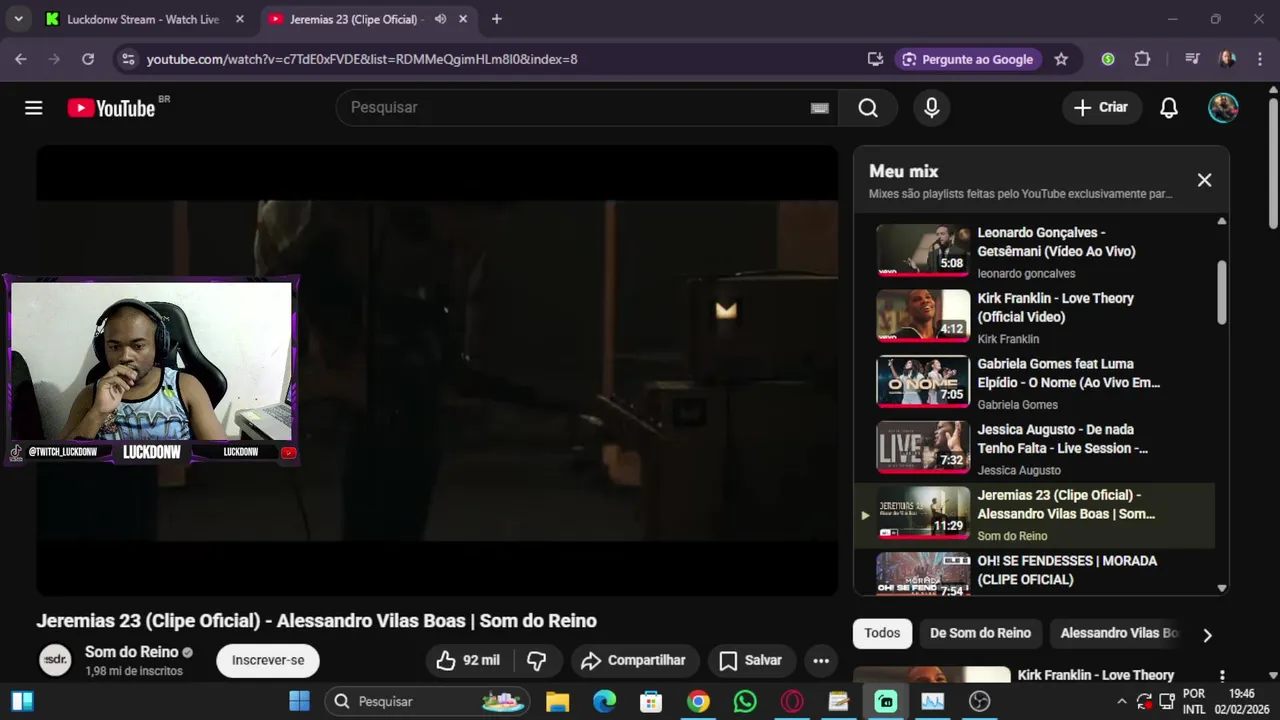1280x720 pixels.
Task: Open options for recommended Kirk Franklin video
Action: [x=1221, y=677]
